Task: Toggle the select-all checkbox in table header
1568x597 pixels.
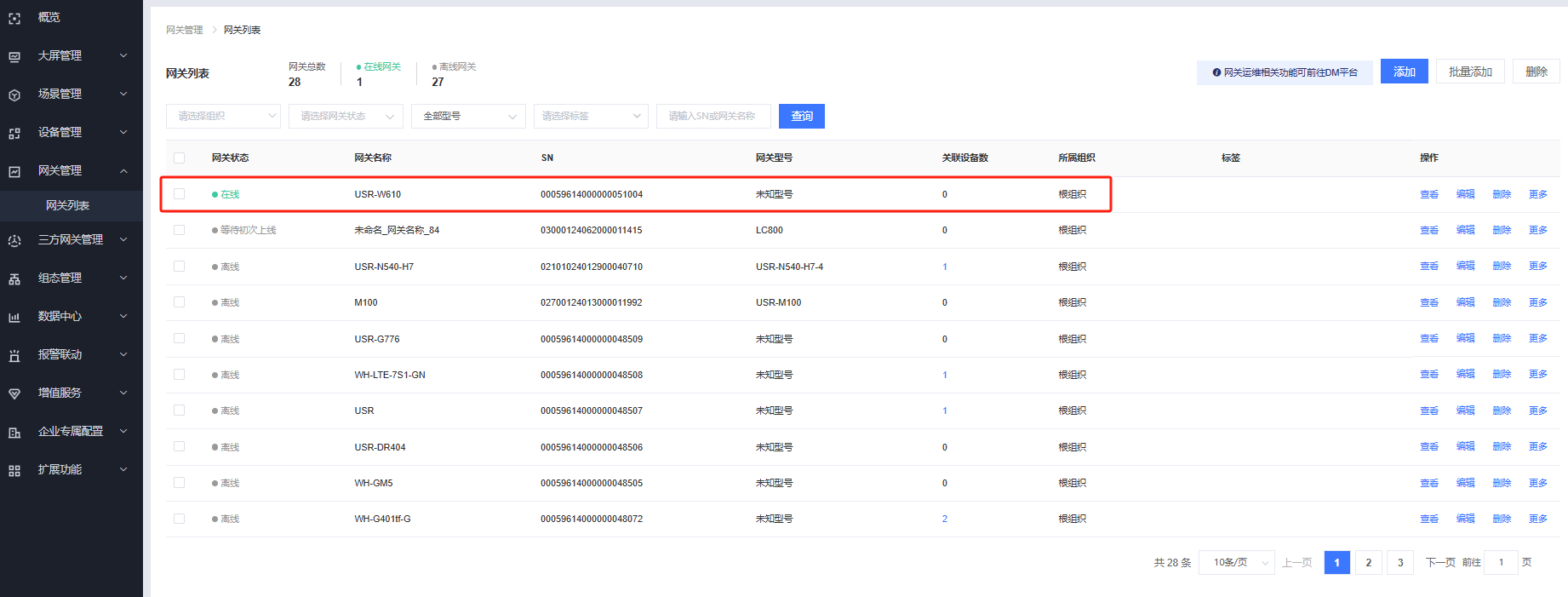Action: 179,158
